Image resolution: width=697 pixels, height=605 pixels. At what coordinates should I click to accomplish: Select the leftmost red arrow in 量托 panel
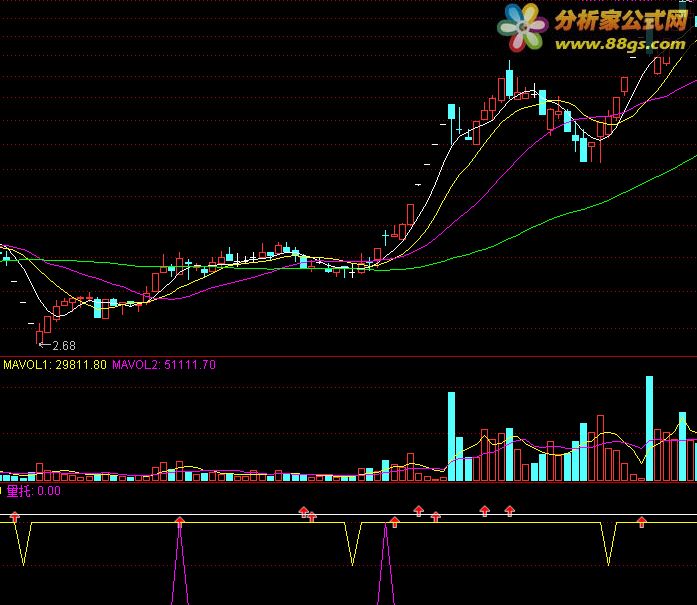[15, 517]
